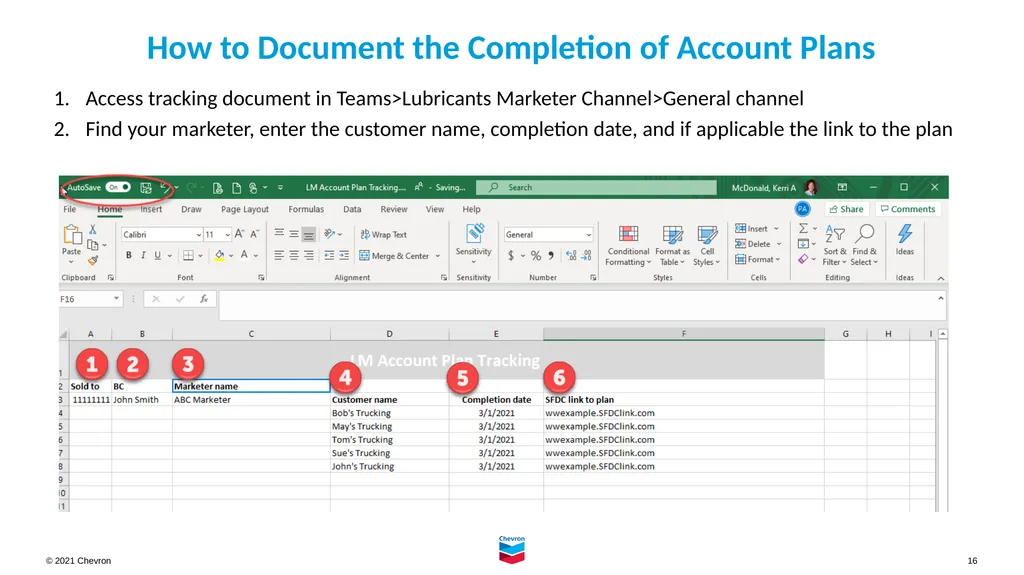
Task: Switch to the Page Layout tab
Action: (244, 209)
